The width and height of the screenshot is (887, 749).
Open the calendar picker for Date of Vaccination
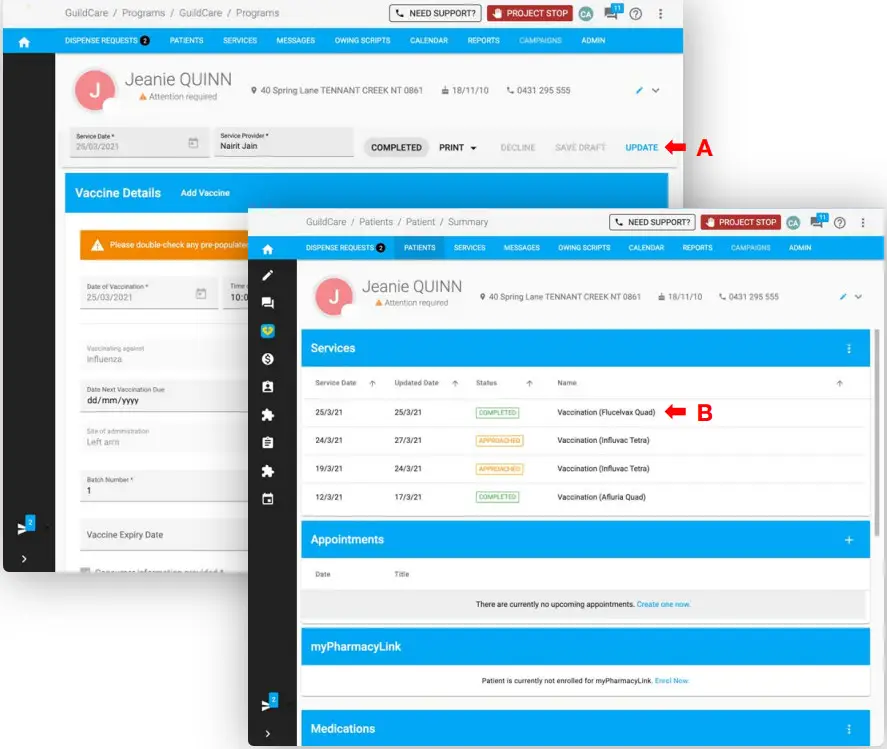coord(201,294)
